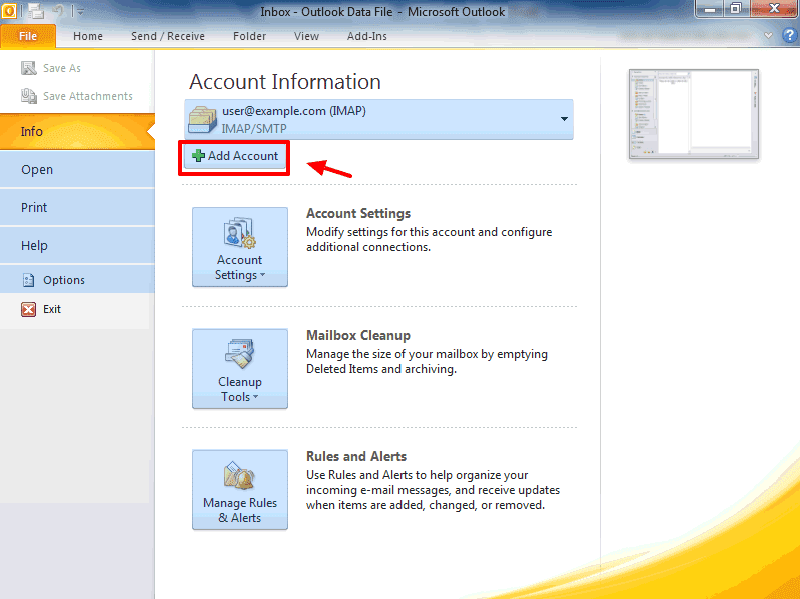Open the Folder ribbon tab
The width and height of the screenshot is (800, 599).
[250, 36]
